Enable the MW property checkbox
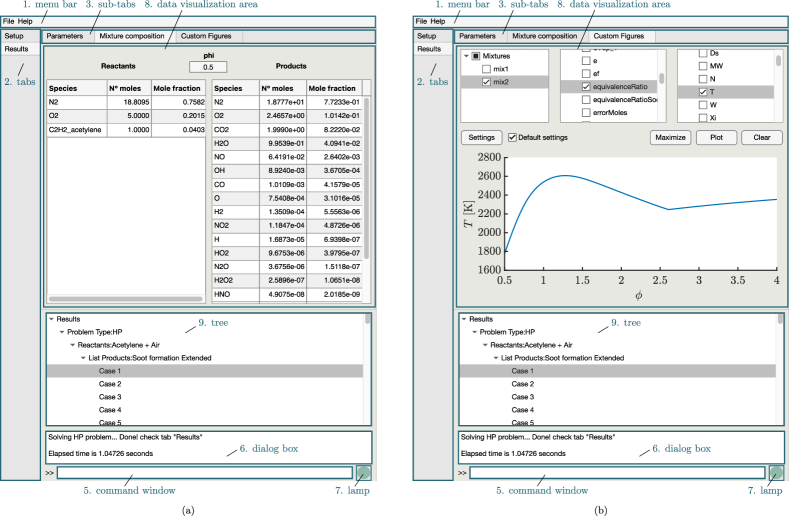The width and height of the screenshot is (789, 516). (x=701, y=65)
